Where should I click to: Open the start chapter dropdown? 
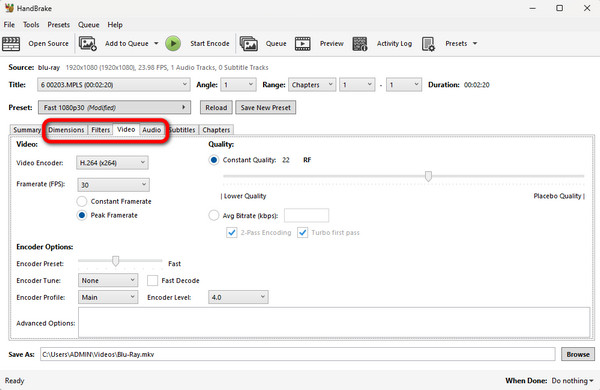click(357, 85)
